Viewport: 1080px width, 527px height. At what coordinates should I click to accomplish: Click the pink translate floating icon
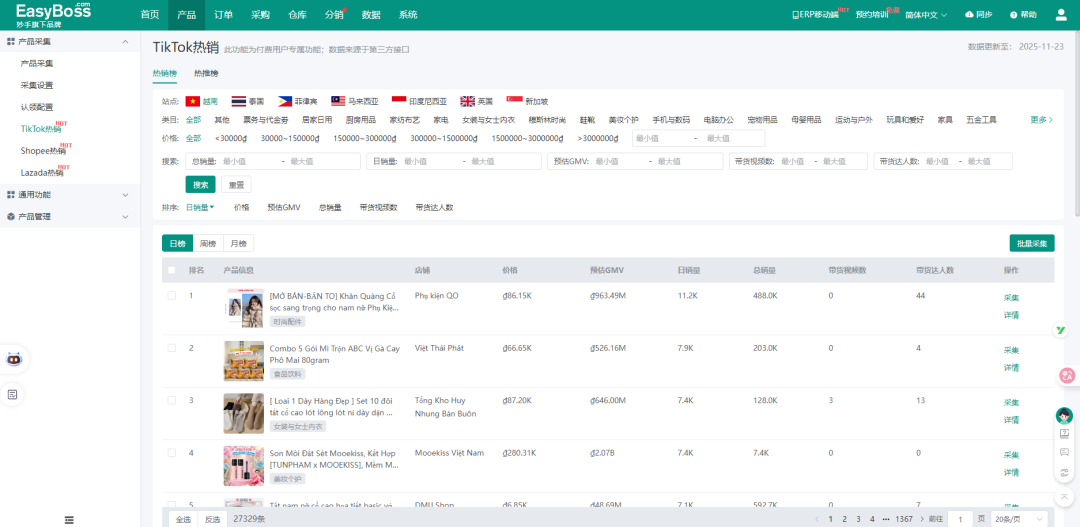(x=1067, y=375)
